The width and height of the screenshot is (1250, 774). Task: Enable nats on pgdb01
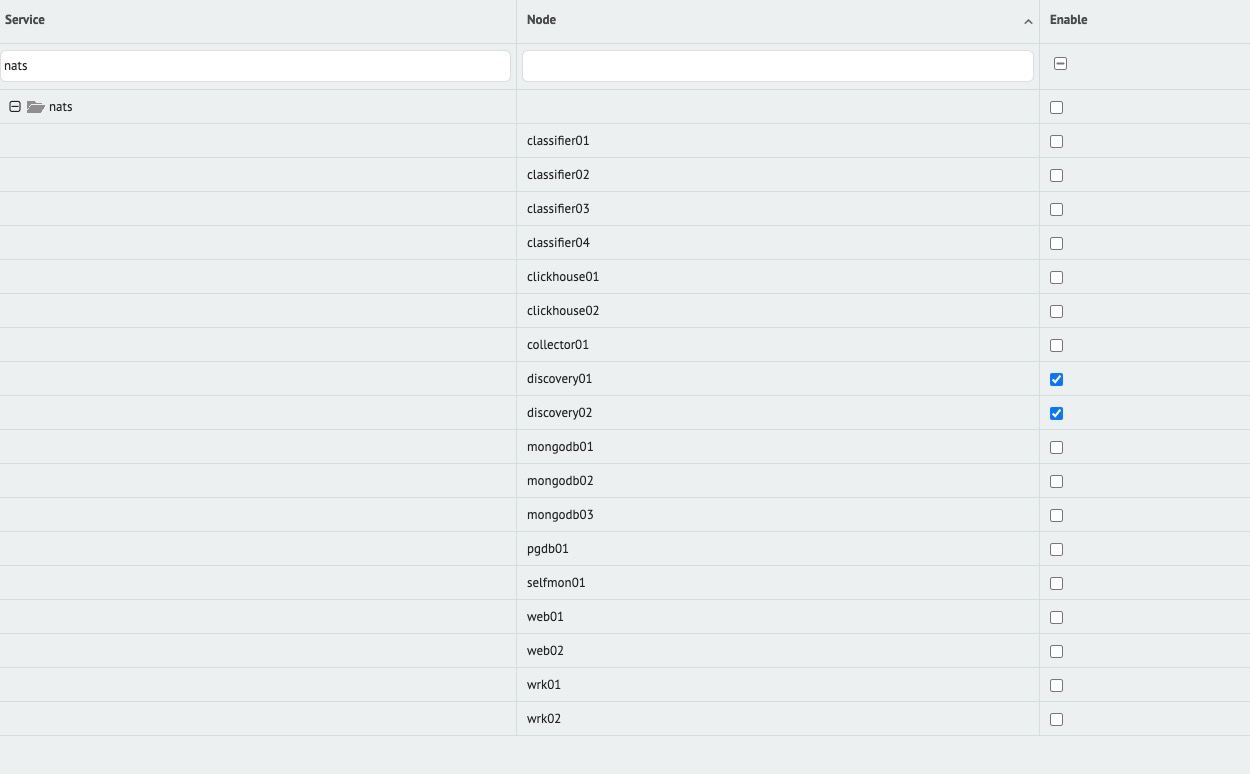click(x=1056, y=549)
